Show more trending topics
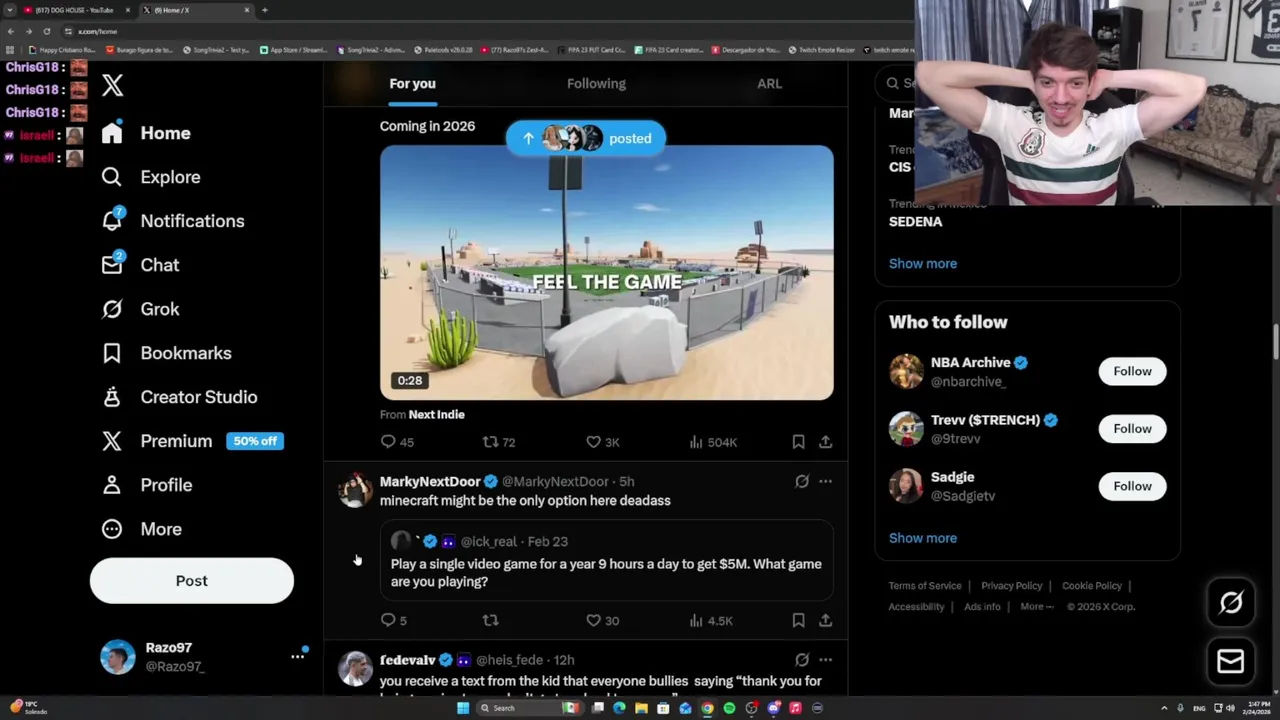1280x720 pixels. click(x=923, y=263)
